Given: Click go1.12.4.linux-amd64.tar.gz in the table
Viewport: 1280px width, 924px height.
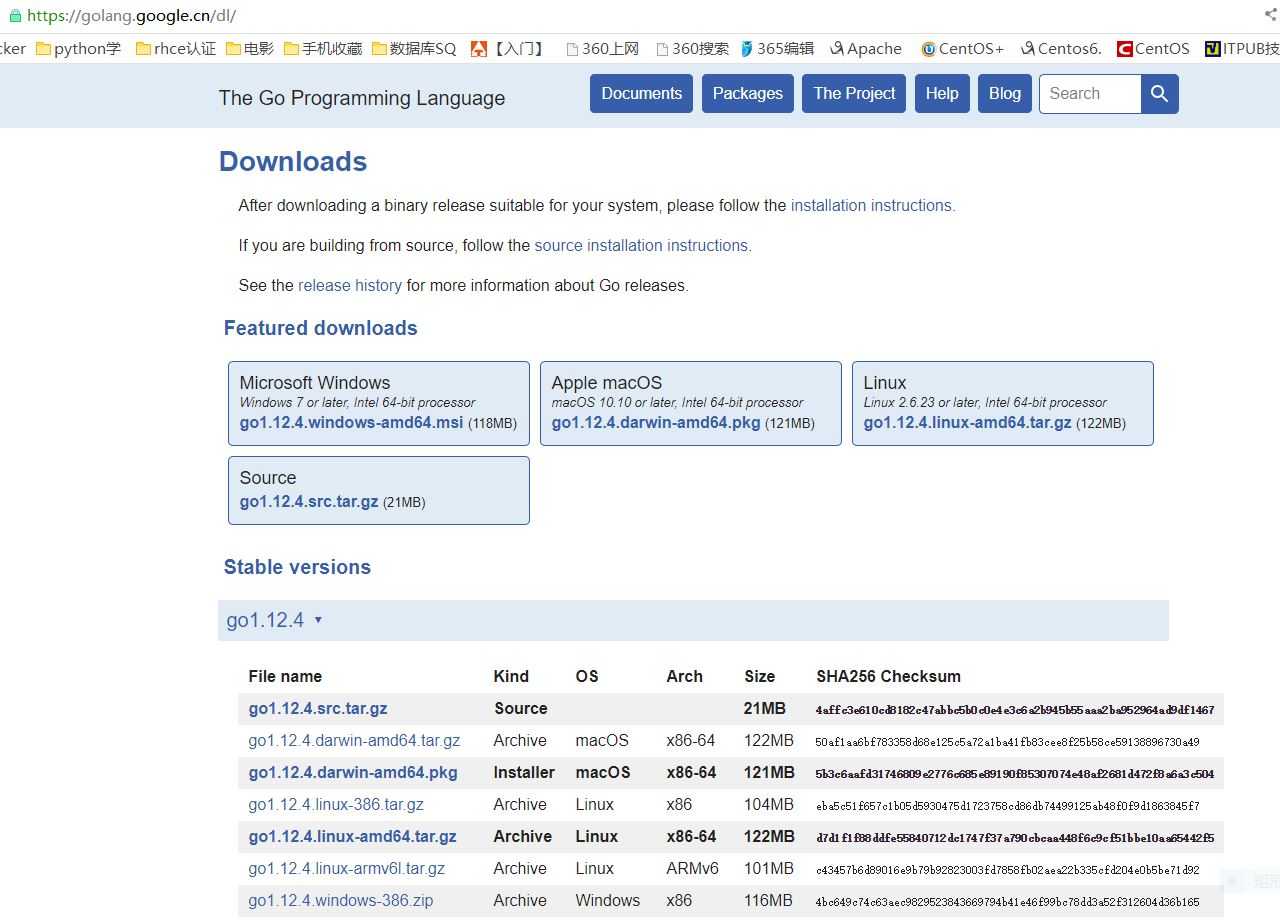Looking at the screenshot, I should 353,836.
